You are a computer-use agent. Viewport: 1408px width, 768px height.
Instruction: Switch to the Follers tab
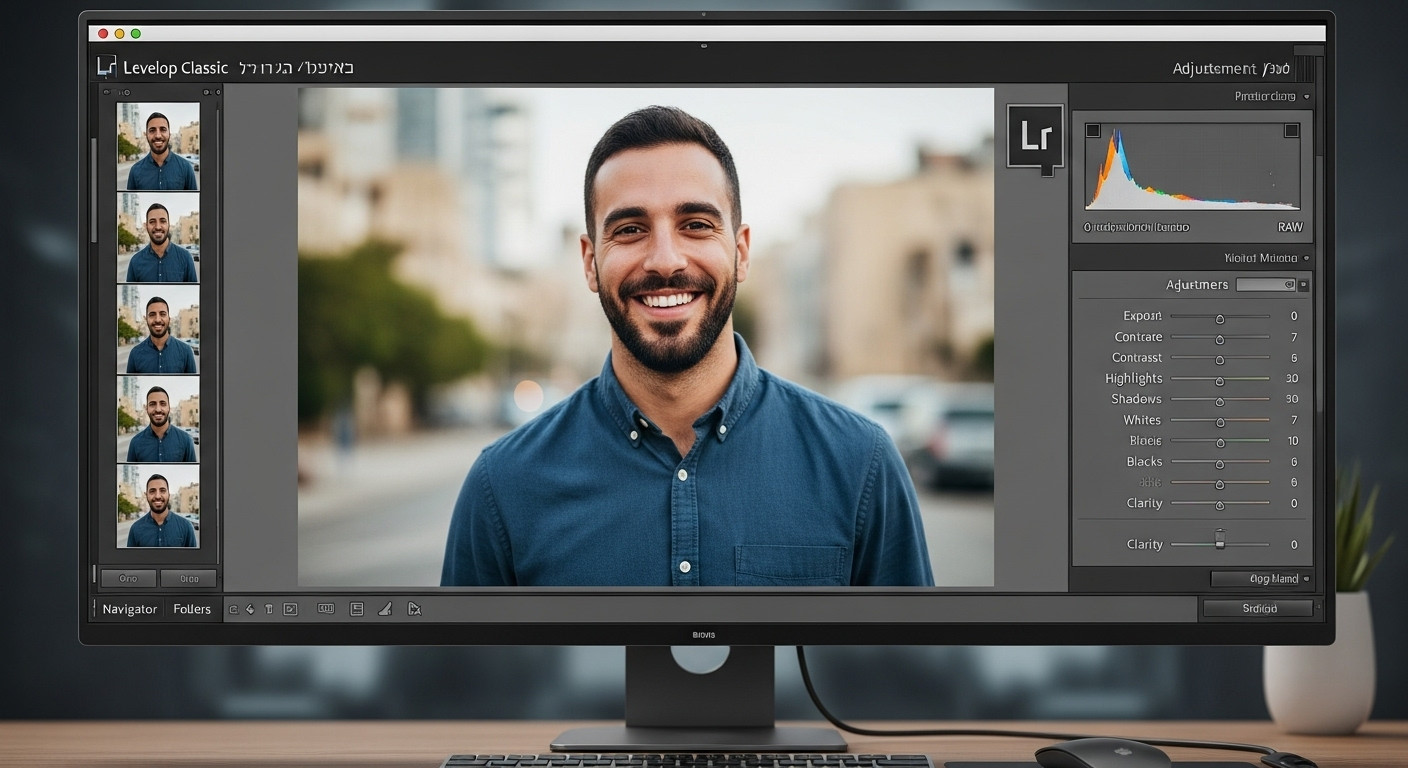[x=192, y=609]
